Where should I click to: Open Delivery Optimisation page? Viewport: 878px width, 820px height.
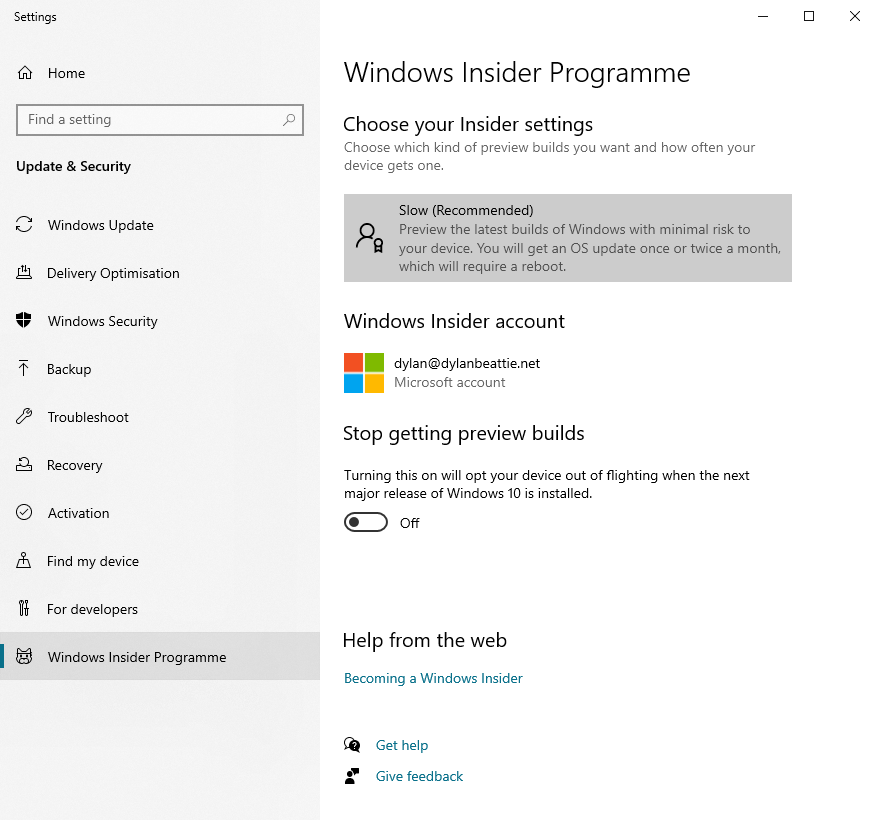tap(160, 273)
